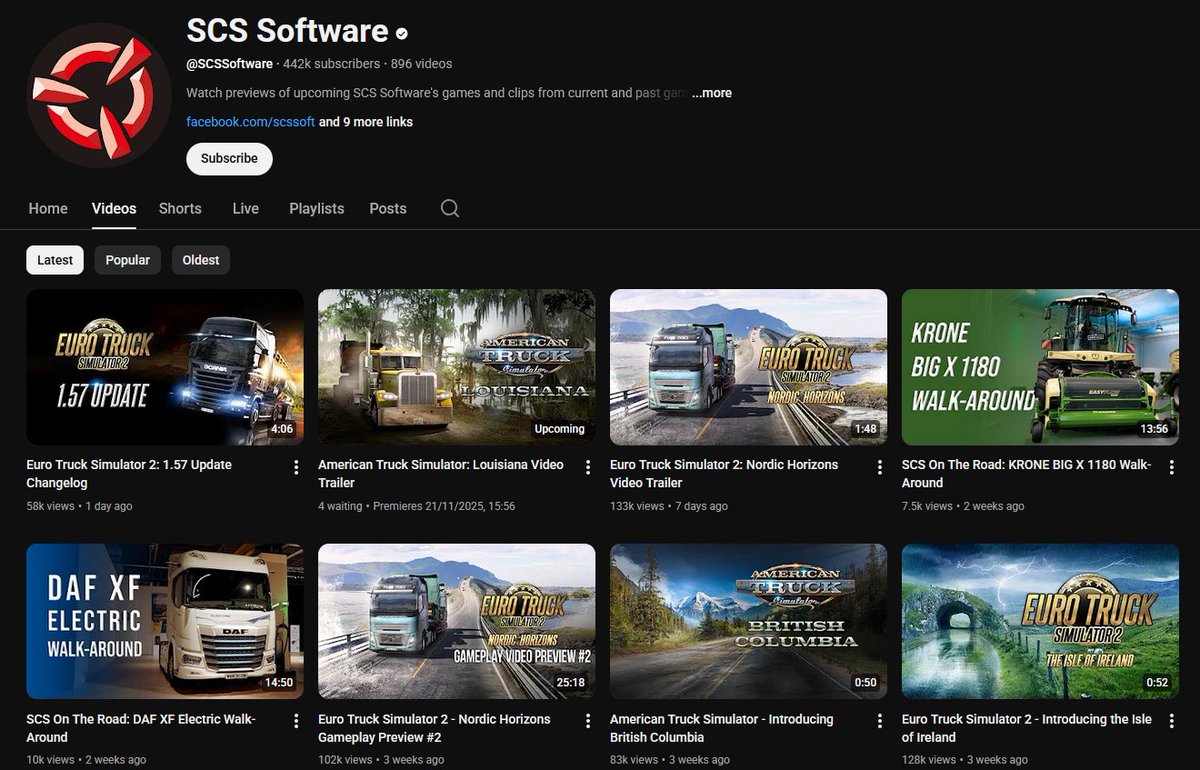Switch to the Playlists tab
Image resolution: width=1200 pixels, height=770 pixels.
316,208
